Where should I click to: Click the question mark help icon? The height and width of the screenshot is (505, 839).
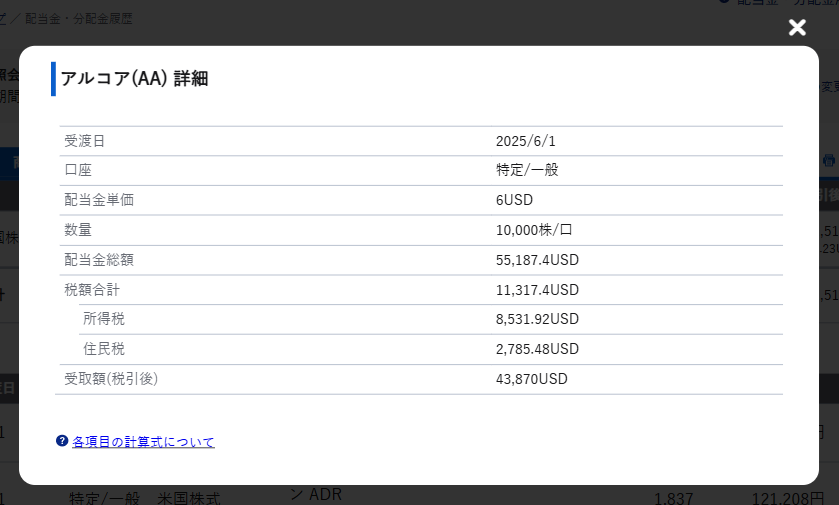tap(62, 441)
